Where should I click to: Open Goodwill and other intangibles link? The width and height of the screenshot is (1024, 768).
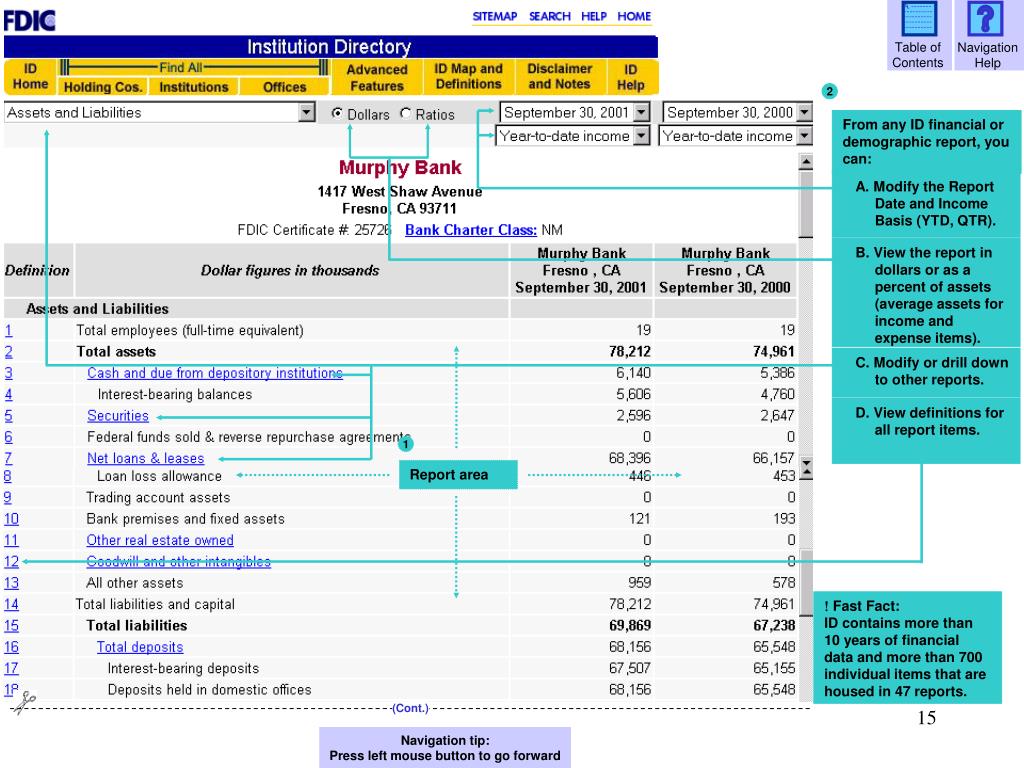click(x=178, y=562)
